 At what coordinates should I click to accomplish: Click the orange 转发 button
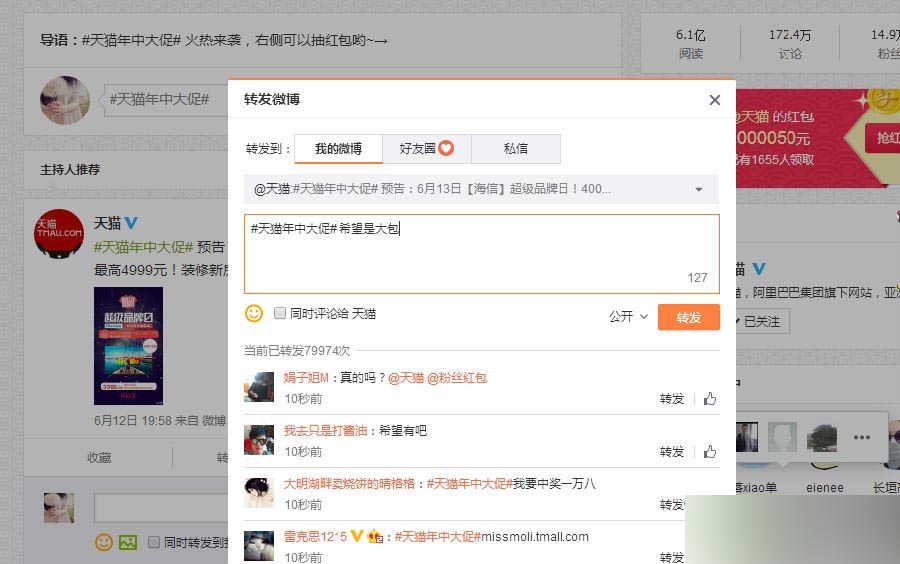(x=688, y=317)
